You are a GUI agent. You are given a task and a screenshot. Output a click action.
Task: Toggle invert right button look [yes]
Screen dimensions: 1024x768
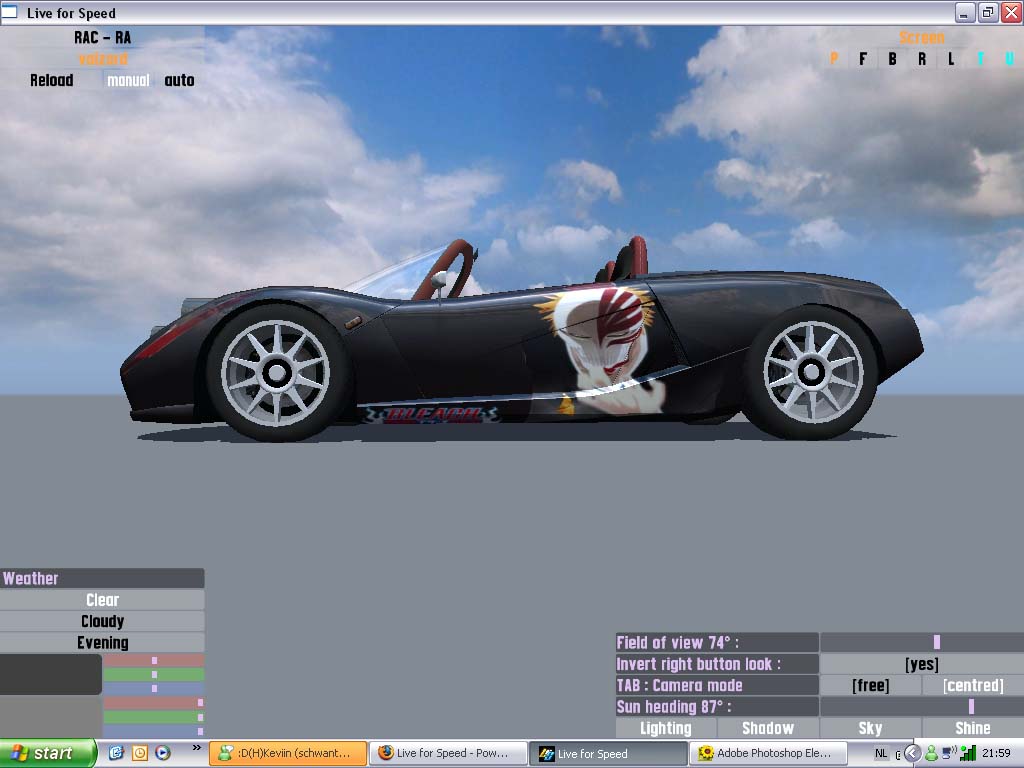tap(921, 664)
